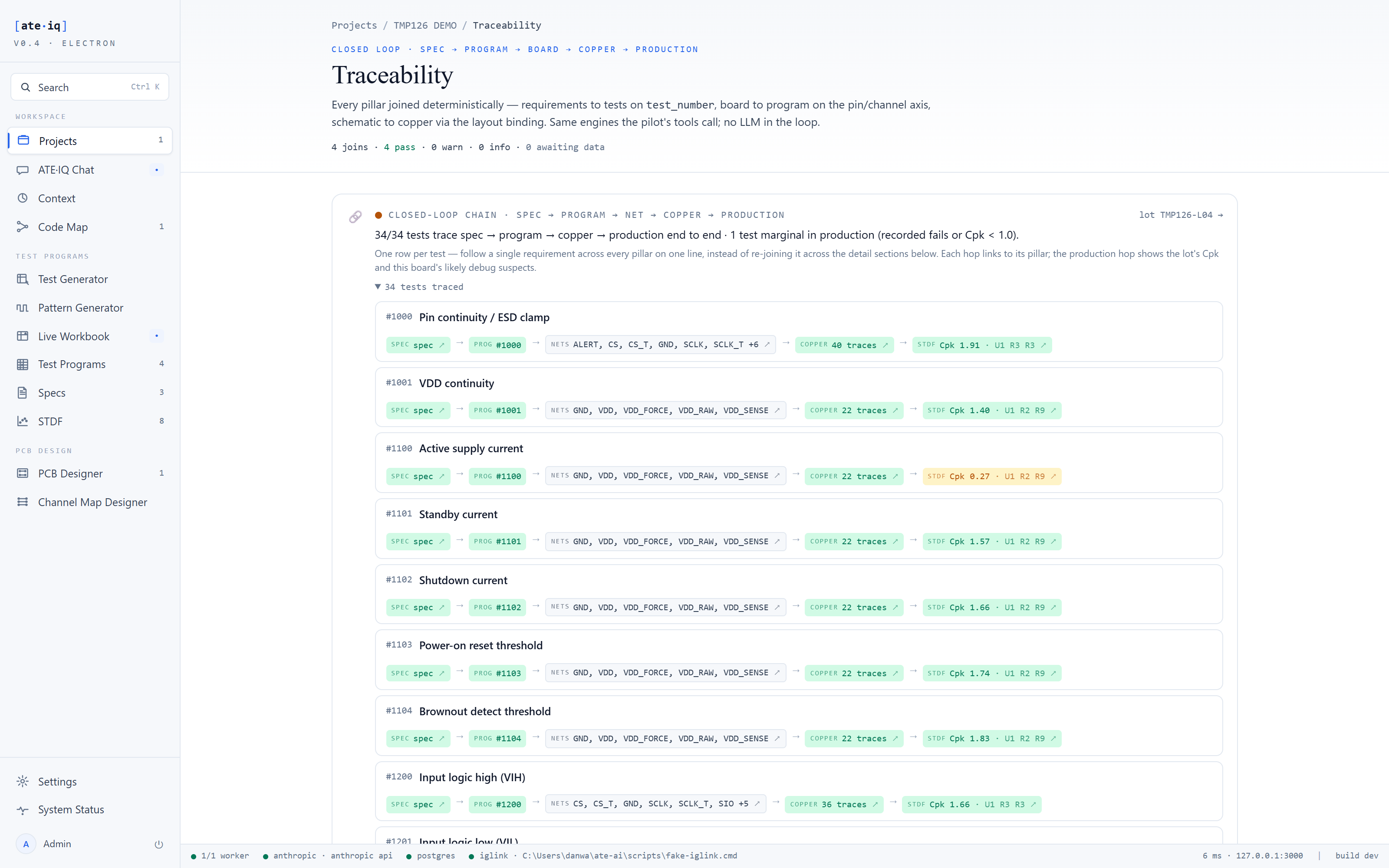Click the System Status pulse icon
Viewport: 1389px width, 868px height.
tap(23, 810)
